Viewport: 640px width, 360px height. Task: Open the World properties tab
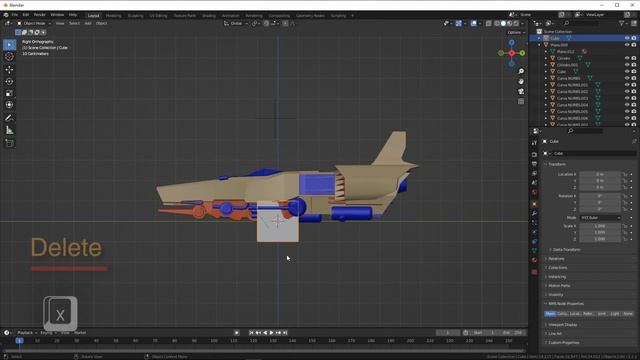coord(534,192)
